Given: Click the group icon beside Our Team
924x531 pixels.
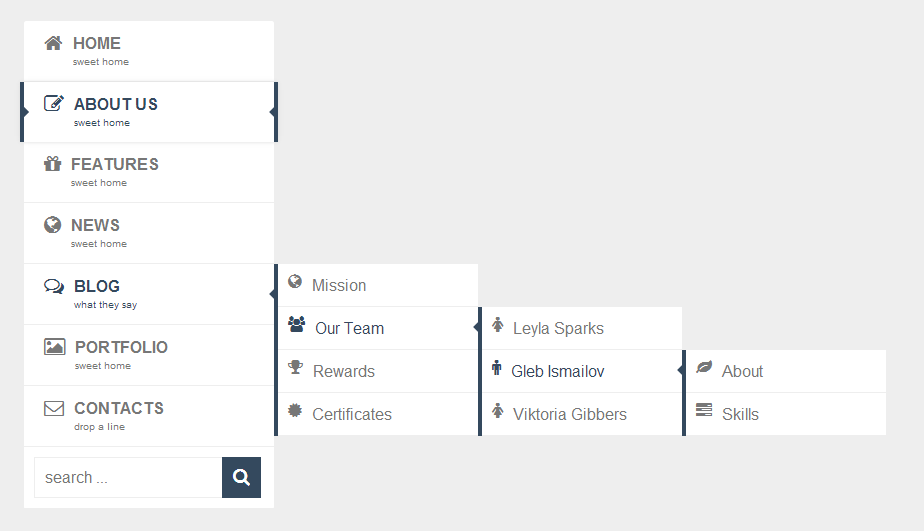Looking at the screenshot, I should pyautogui.click(x=296, y=325).
